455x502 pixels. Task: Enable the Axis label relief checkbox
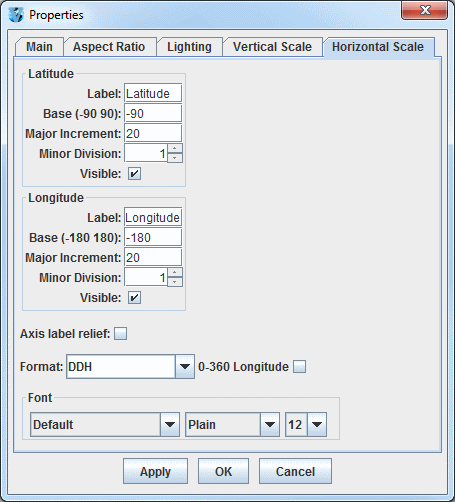(x=120, y=333)
